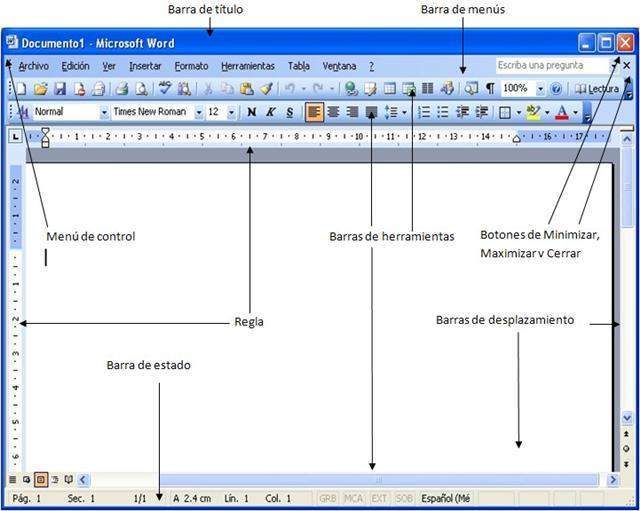Screen dimensions: 640x511
Task: Click the Español language indicator in status bar
Action: [445, 498]
